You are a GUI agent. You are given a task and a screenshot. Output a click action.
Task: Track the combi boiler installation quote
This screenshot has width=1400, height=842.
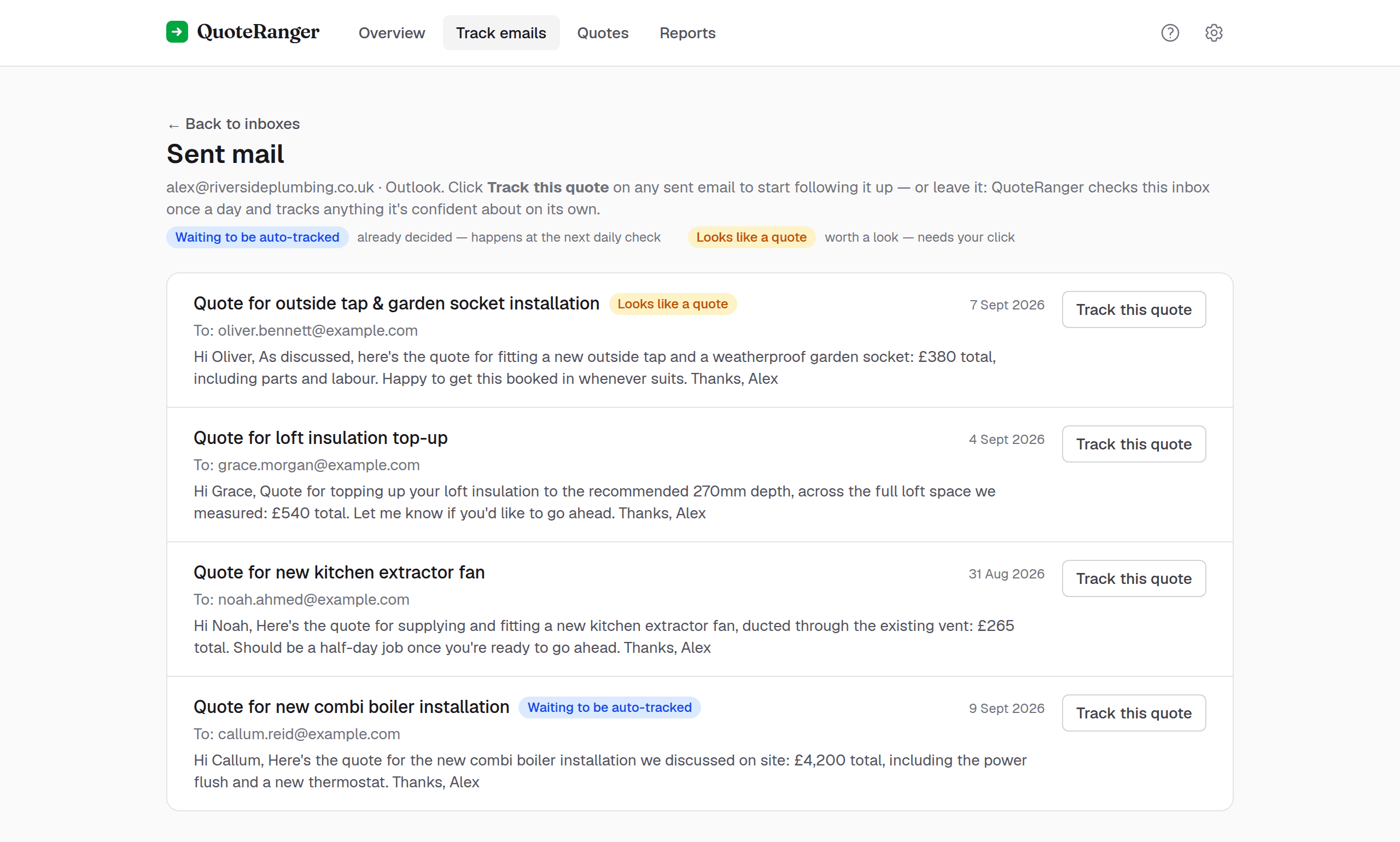[x=1133, y=712]
